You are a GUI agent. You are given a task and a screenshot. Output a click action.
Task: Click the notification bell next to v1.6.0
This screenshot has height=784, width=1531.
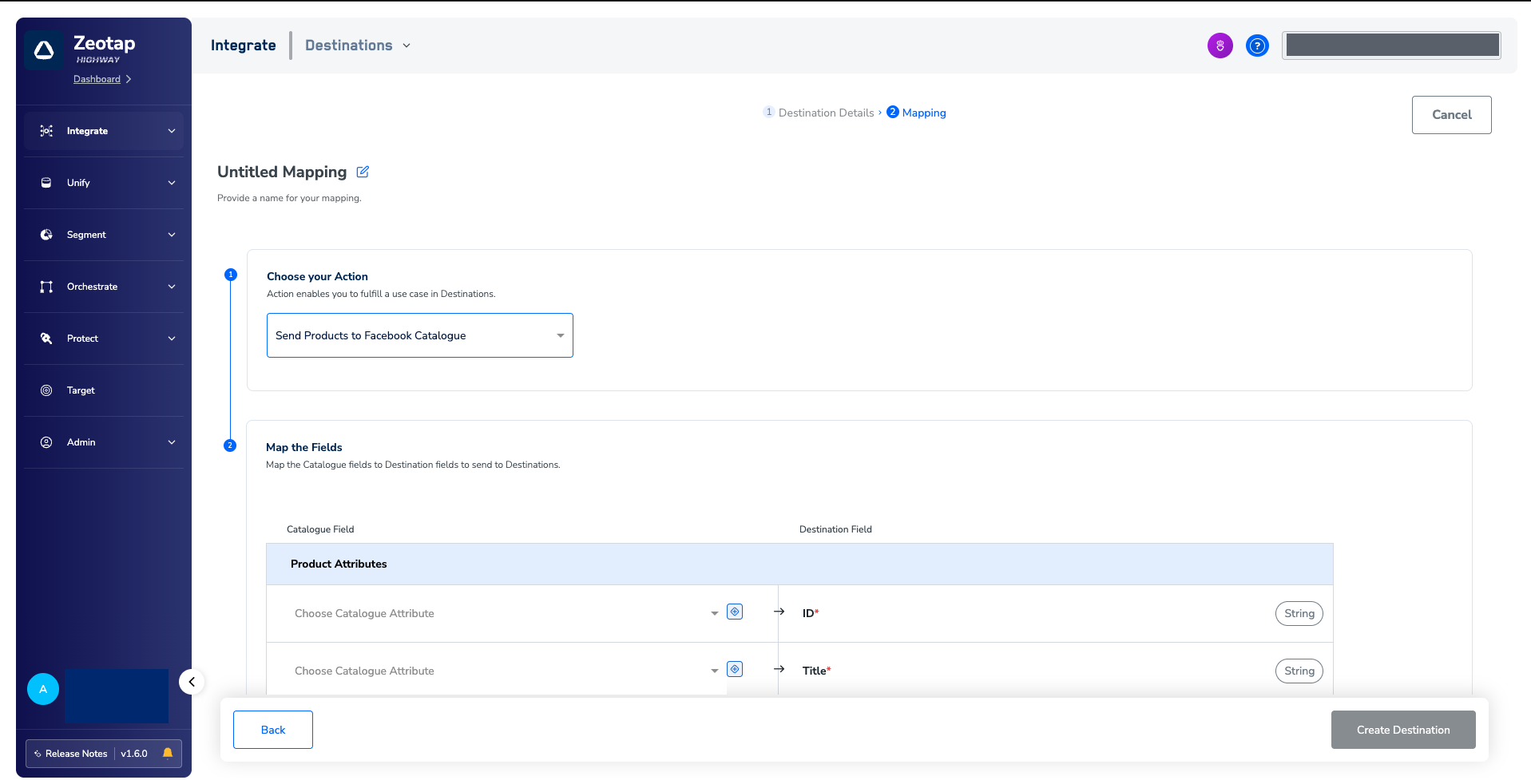(x=168, y=753)
